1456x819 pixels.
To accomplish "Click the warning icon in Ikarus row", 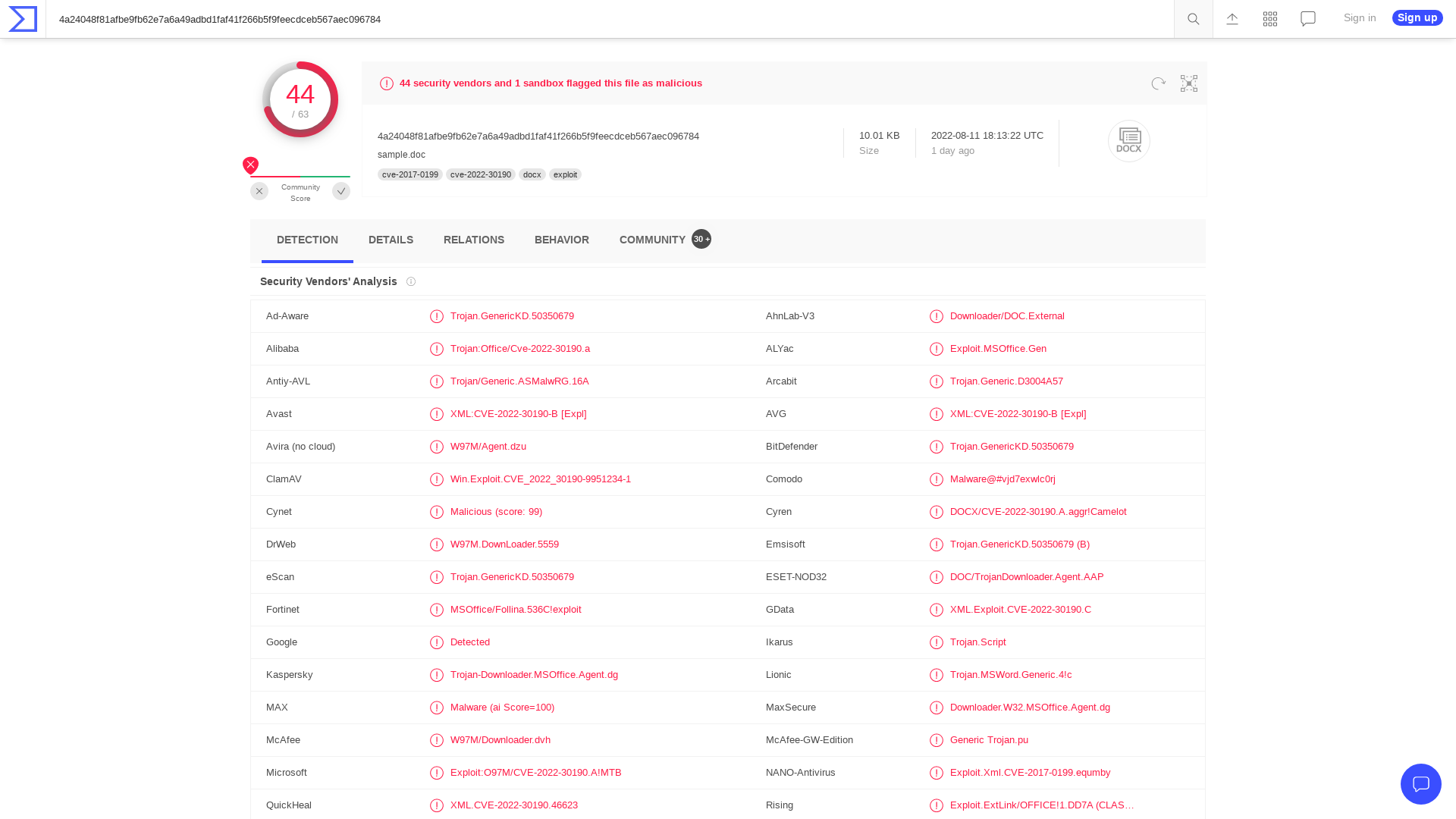I will click(x=937, y=642).
